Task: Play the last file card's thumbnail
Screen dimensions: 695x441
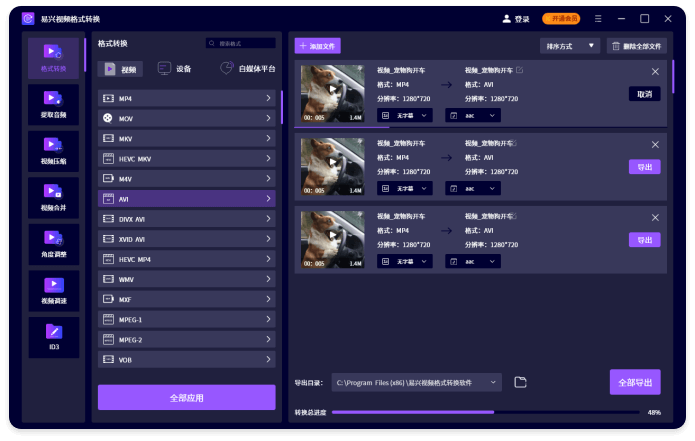Action: pyautogui.click(x=332, y=235)
